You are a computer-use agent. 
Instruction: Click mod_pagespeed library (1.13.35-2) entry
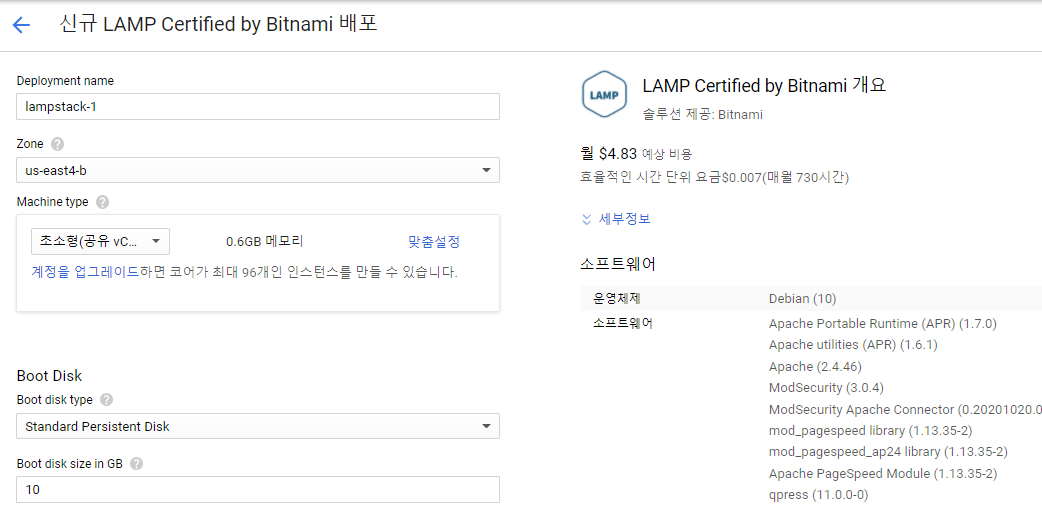click(x=871, y=431)
